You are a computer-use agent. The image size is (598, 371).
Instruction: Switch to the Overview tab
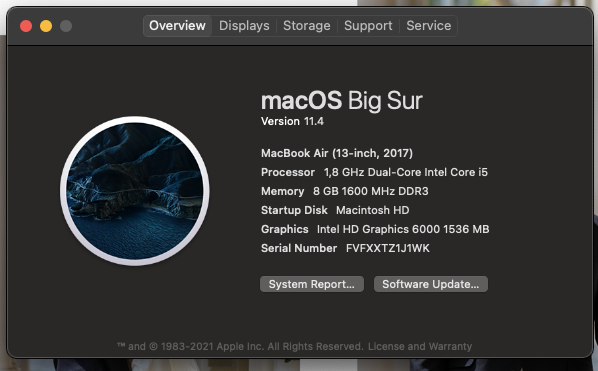pos(177,26)
